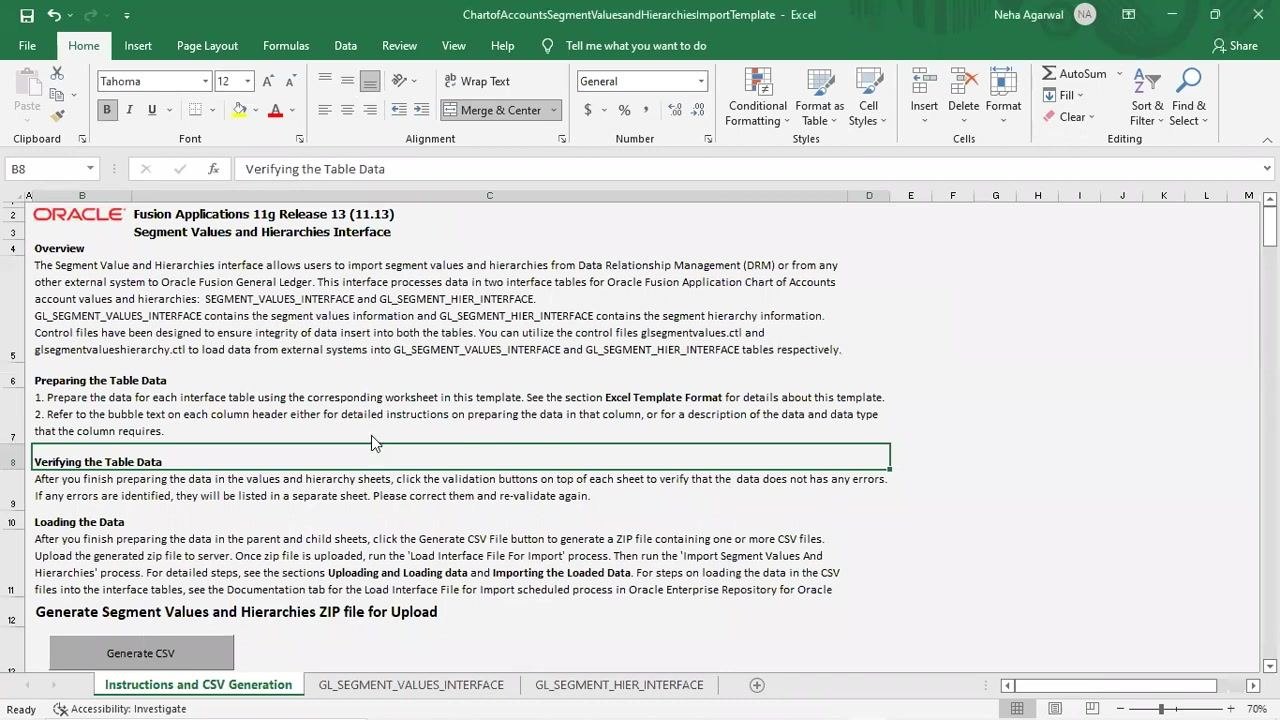Viewport: 1280px width, 720px height.
Task: Open the GL_SEGMENT_VALUES_INTERFACE sheet tab
Action: (x=411, y=685)
